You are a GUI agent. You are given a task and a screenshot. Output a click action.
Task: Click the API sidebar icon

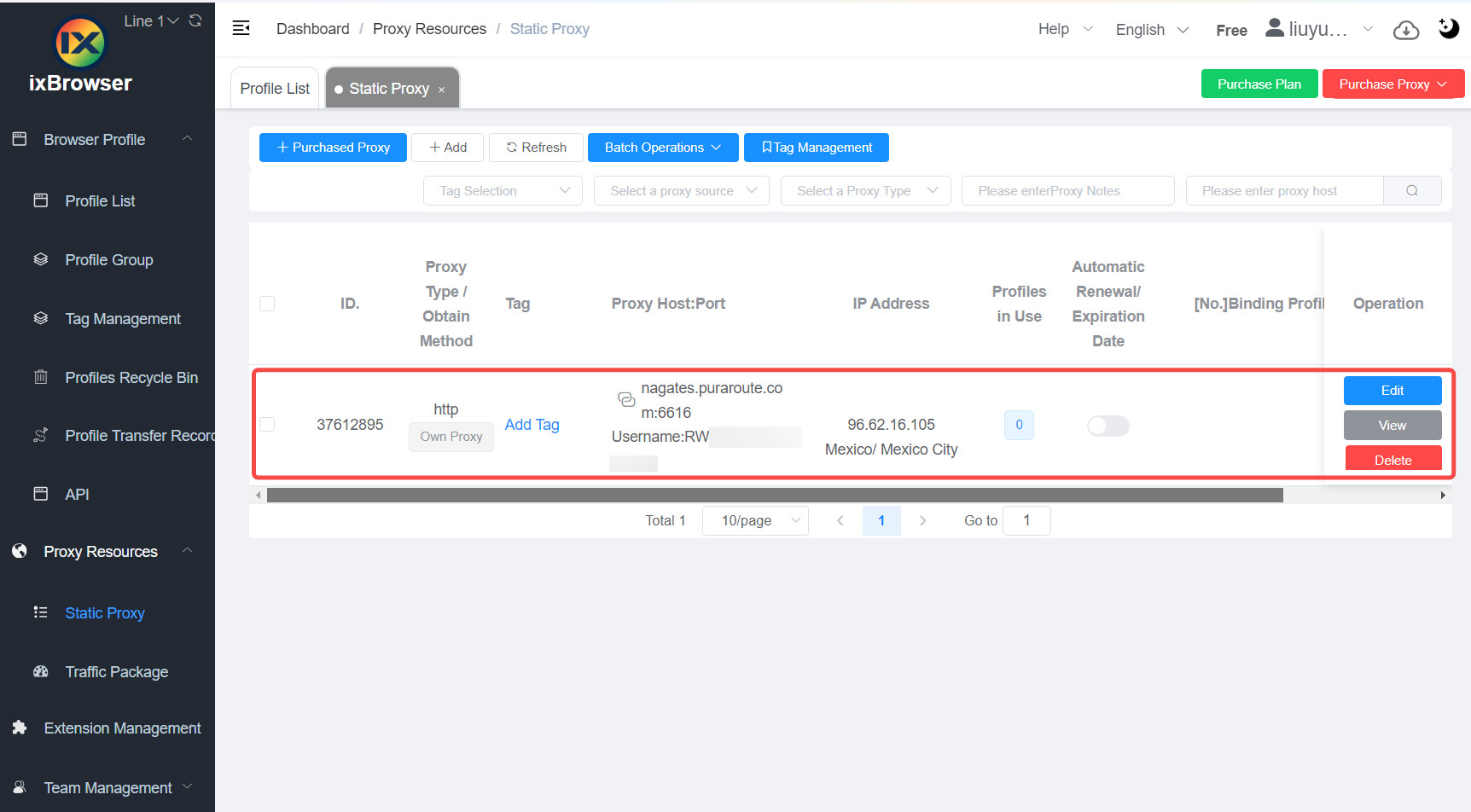(41, 494)
